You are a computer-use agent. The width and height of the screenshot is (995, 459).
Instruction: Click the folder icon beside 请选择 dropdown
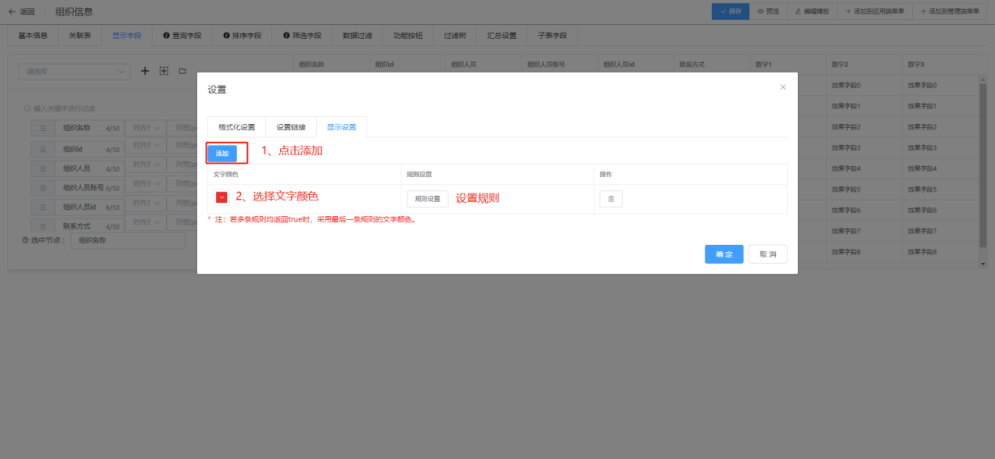(x=183, y=71)
